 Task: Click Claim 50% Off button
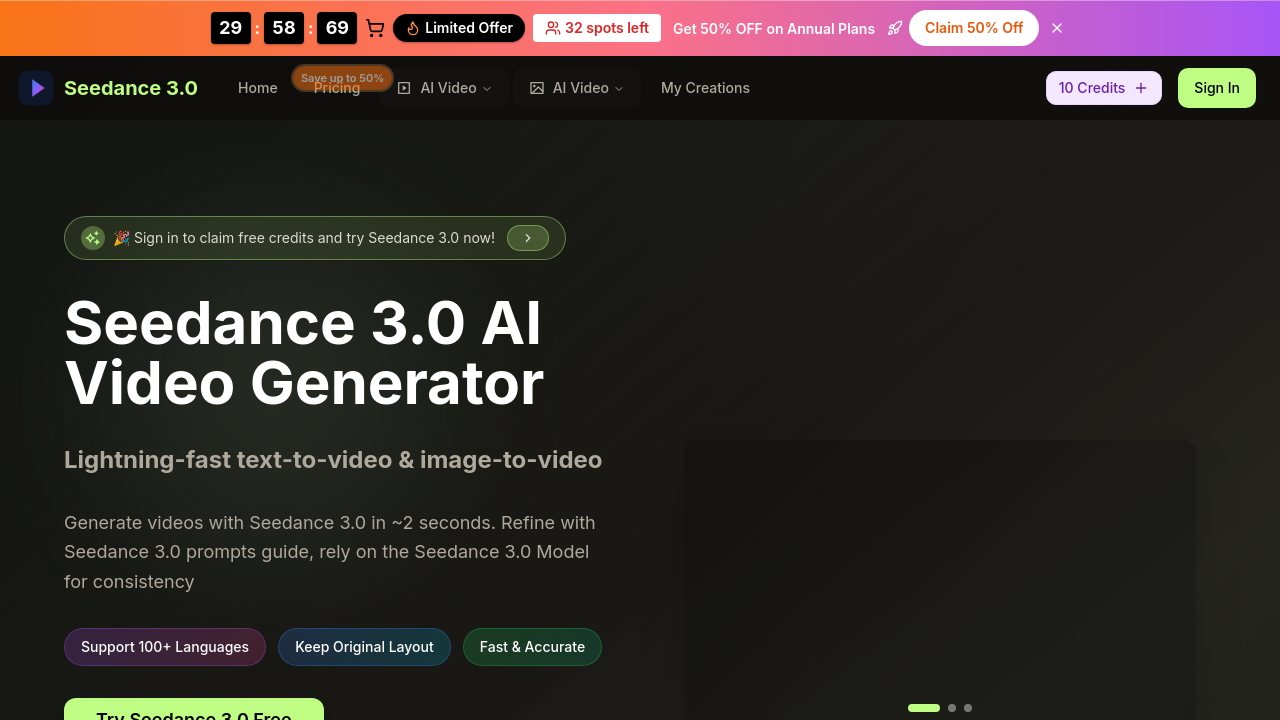(x=974, y=28)
